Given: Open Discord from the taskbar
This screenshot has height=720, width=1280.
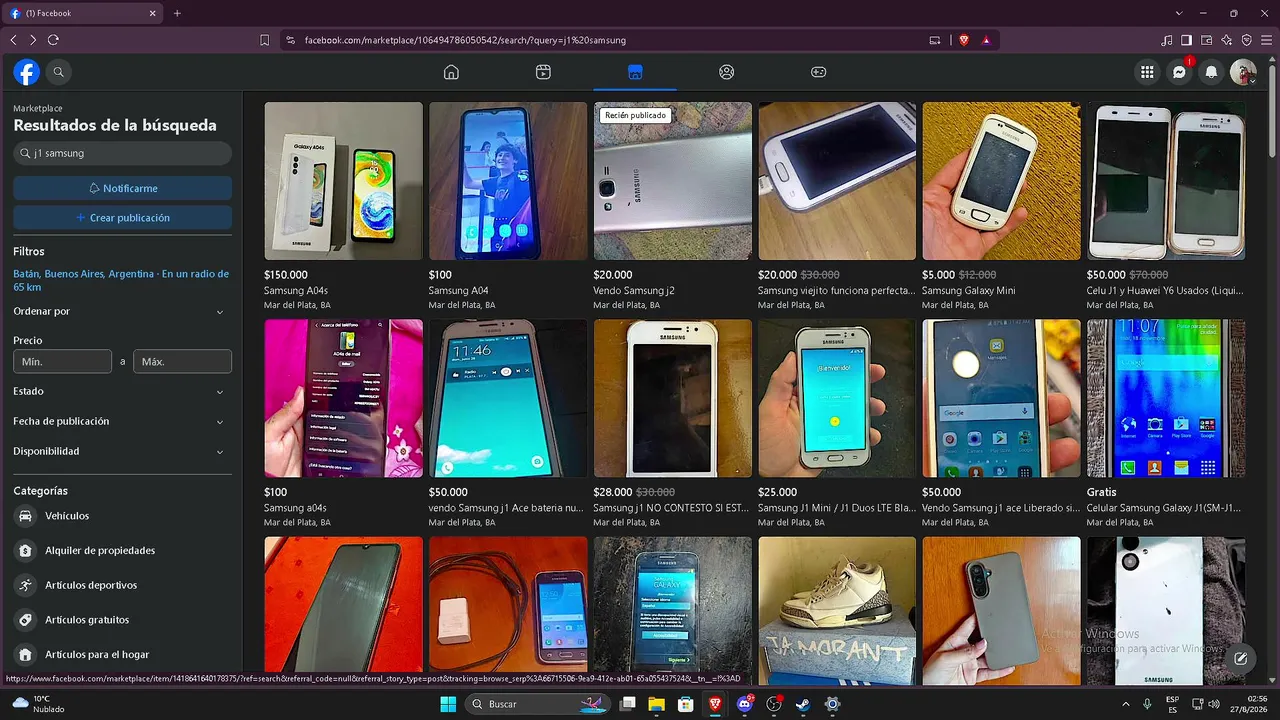Looking at the screenshot, I should (x=744, y=704).
